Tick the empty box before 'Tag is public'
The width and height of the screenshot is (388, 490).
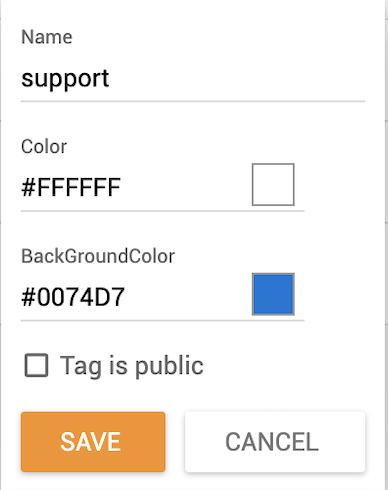coord(36,365)
